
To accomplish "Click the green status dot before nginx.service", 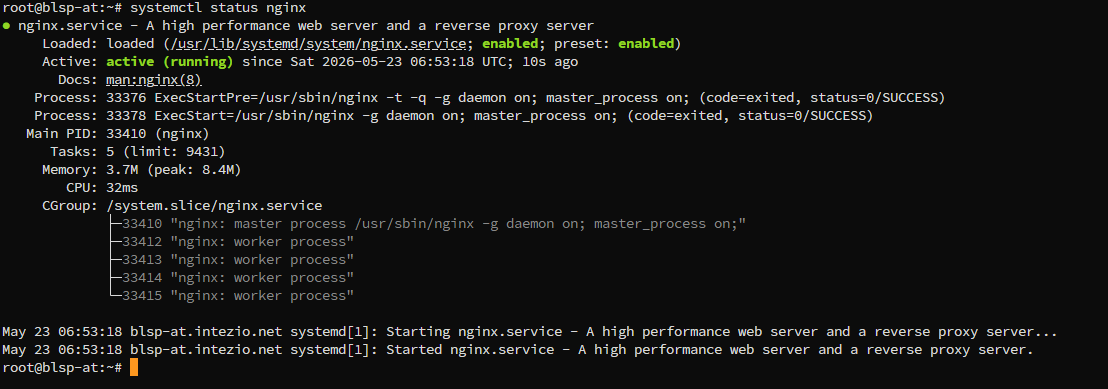I will point(6,26).
